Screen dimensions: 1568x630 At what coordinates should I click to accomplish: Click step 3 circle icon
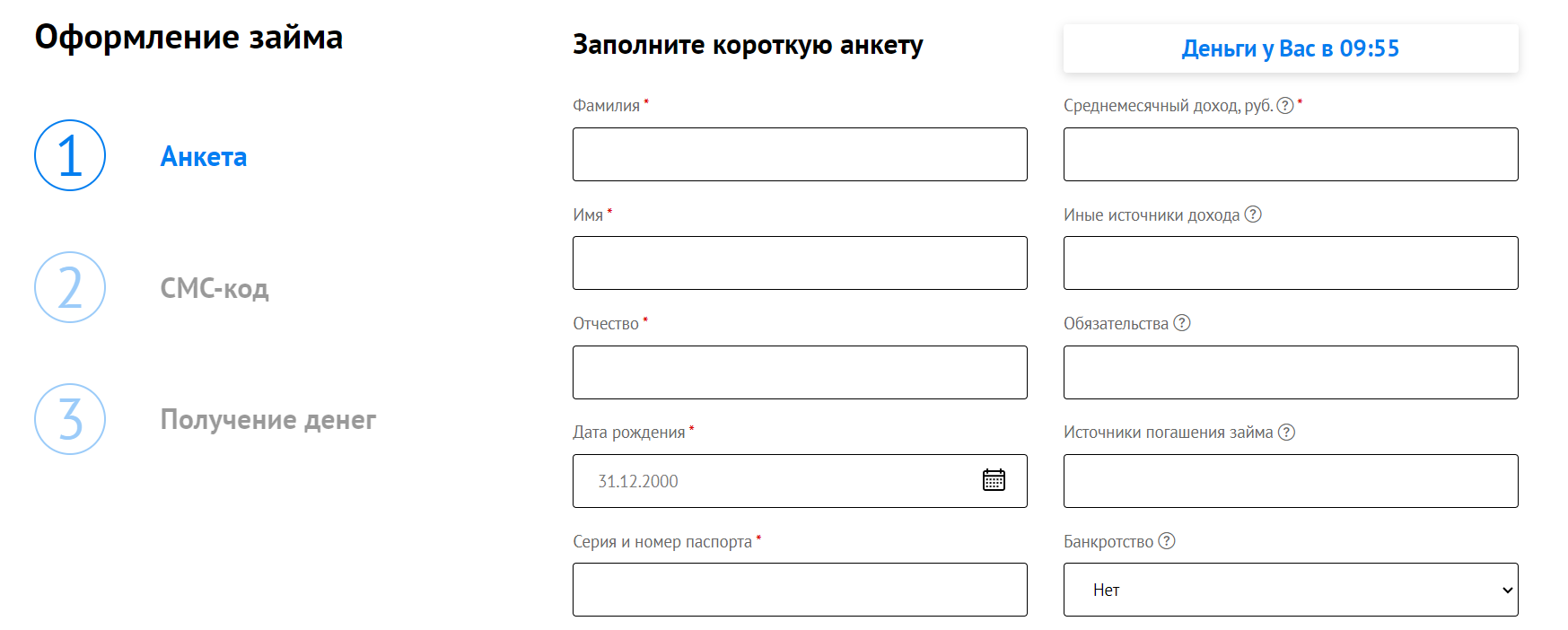click(70, 419)
